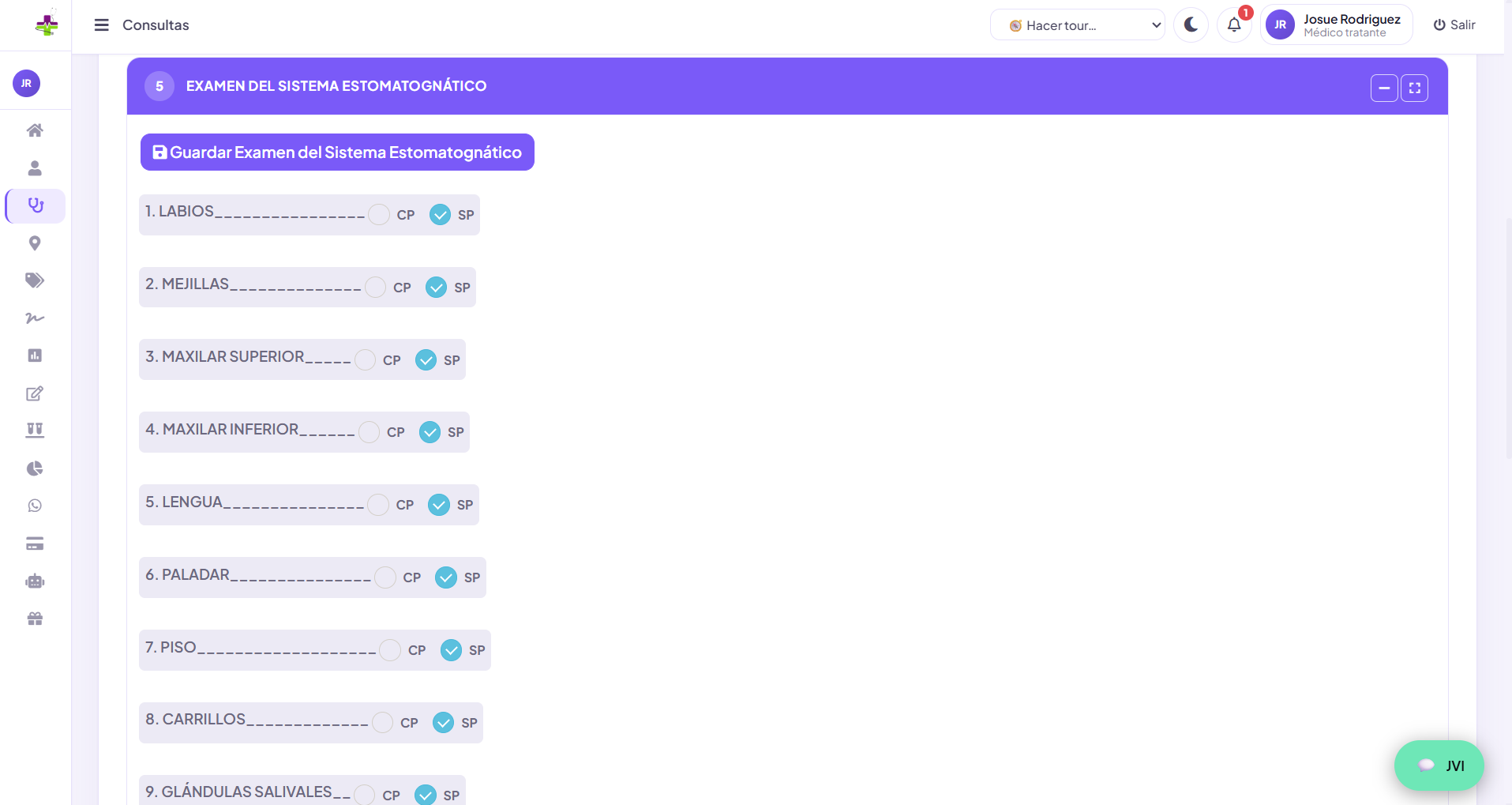This screenshot has height=805, width=1512.
Task: Open the credit card payments icon in sidebar
Action: tap(35, 544)
